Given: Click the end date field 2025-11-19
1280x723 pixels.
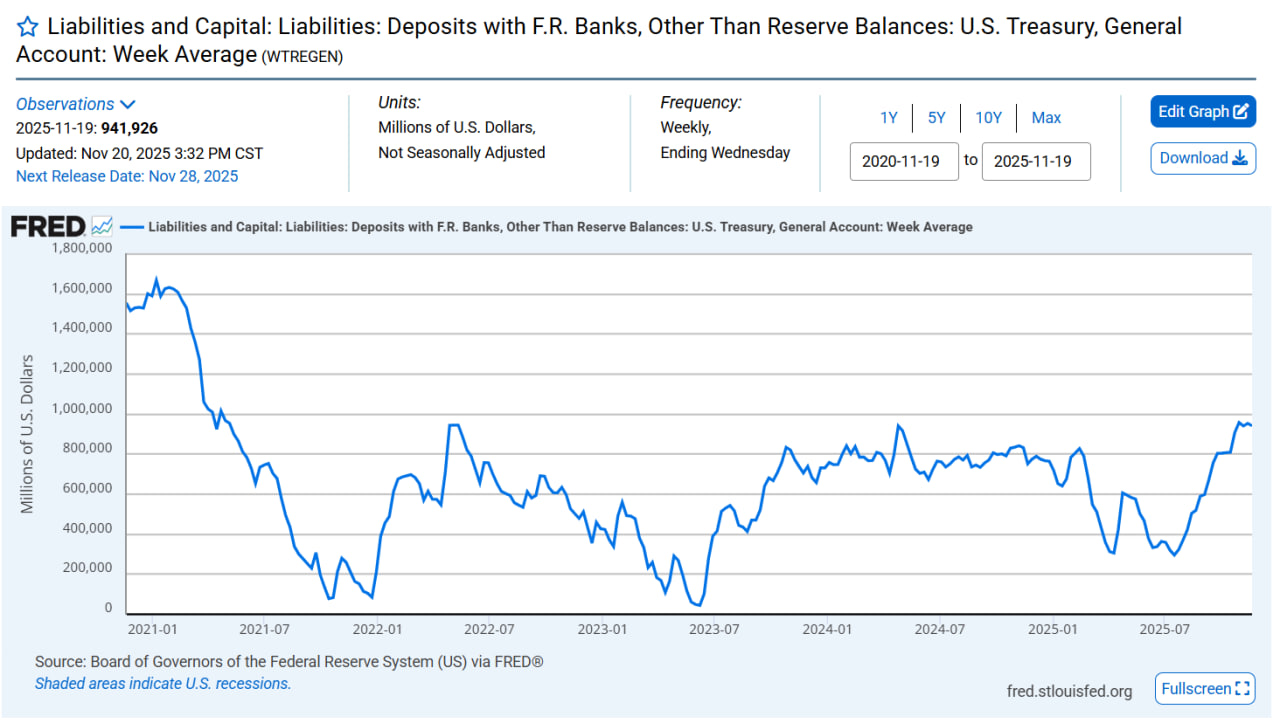Looking at the screenshot, I should coord(1035,161).
